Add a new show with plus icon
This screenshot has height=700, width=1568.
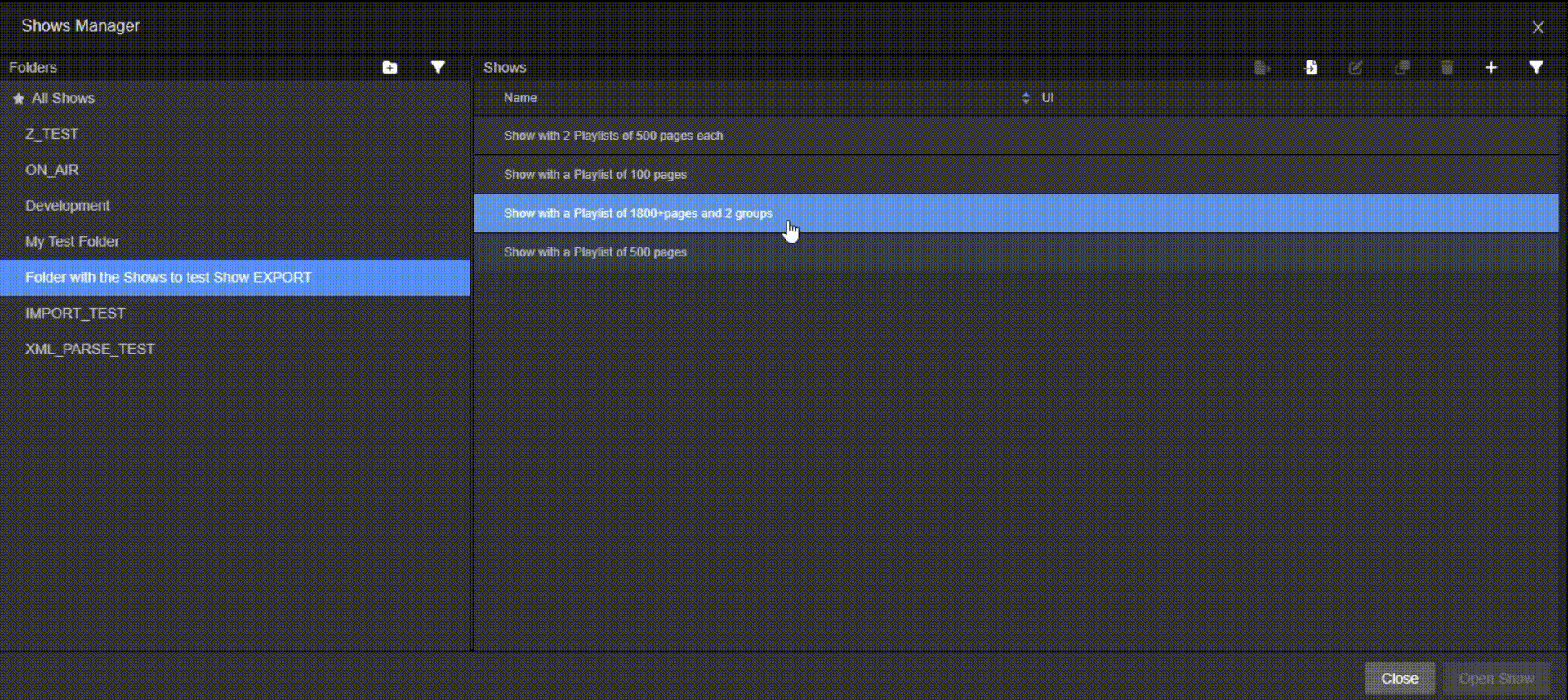pos(1491,68)
